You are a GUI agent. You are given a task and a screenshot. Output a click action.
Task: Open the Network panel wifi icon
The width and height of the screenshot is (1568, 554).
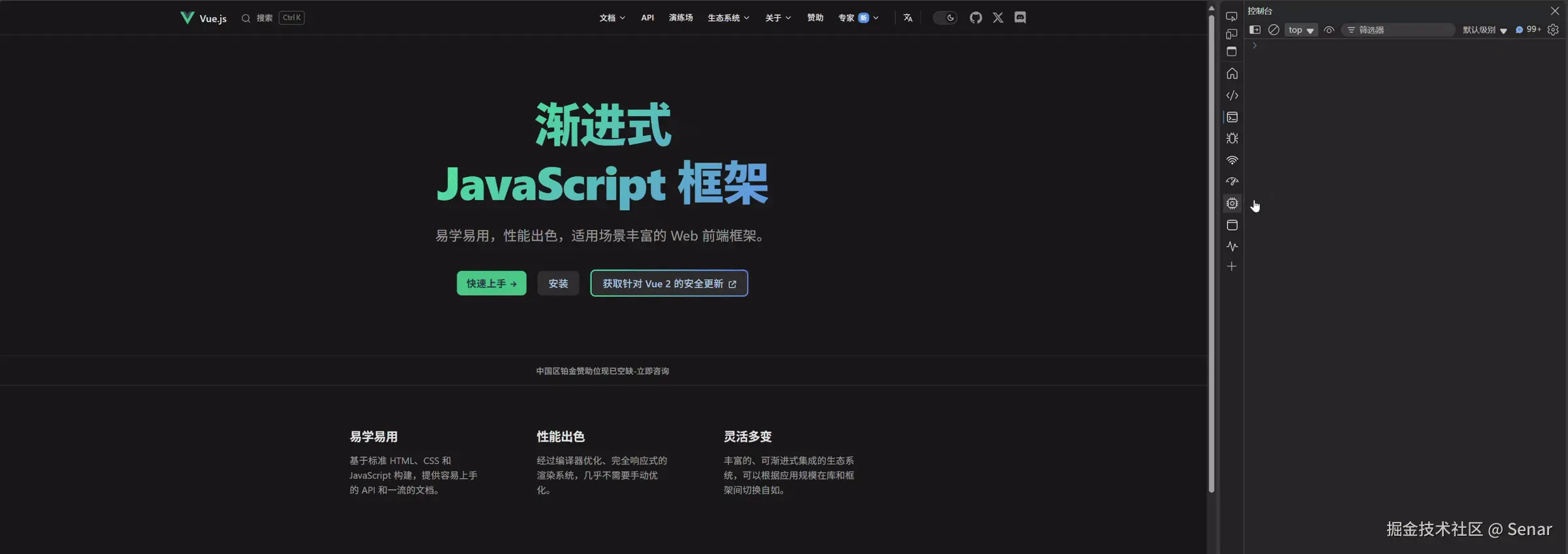[x=1232, y=160]
